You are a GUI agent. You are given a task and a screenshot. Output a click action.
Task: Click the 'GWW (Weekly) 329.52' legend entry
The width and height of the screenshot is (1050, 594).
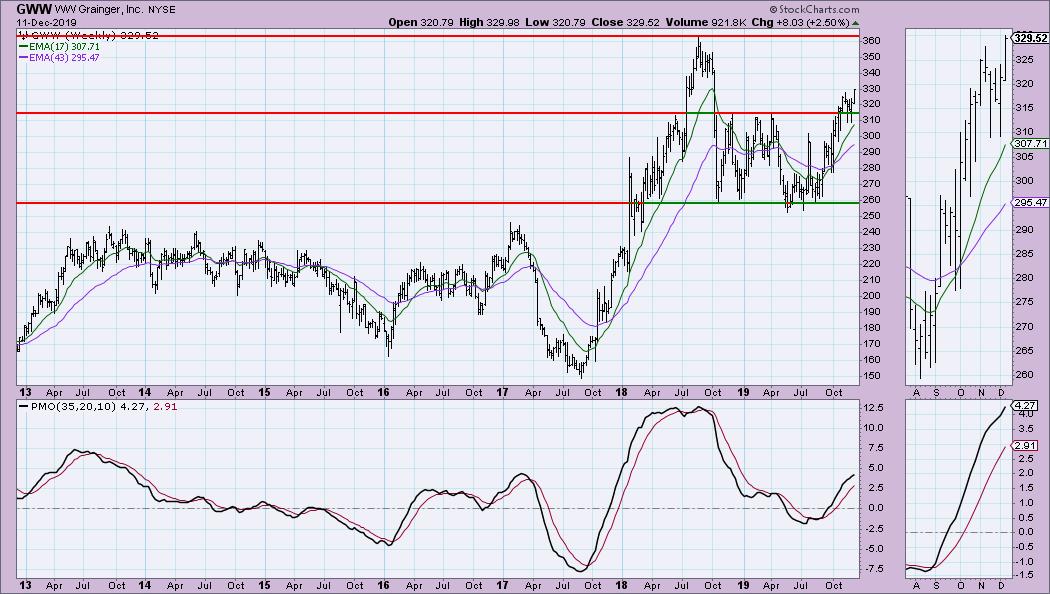pyautogui.click(x=88, y=35)
